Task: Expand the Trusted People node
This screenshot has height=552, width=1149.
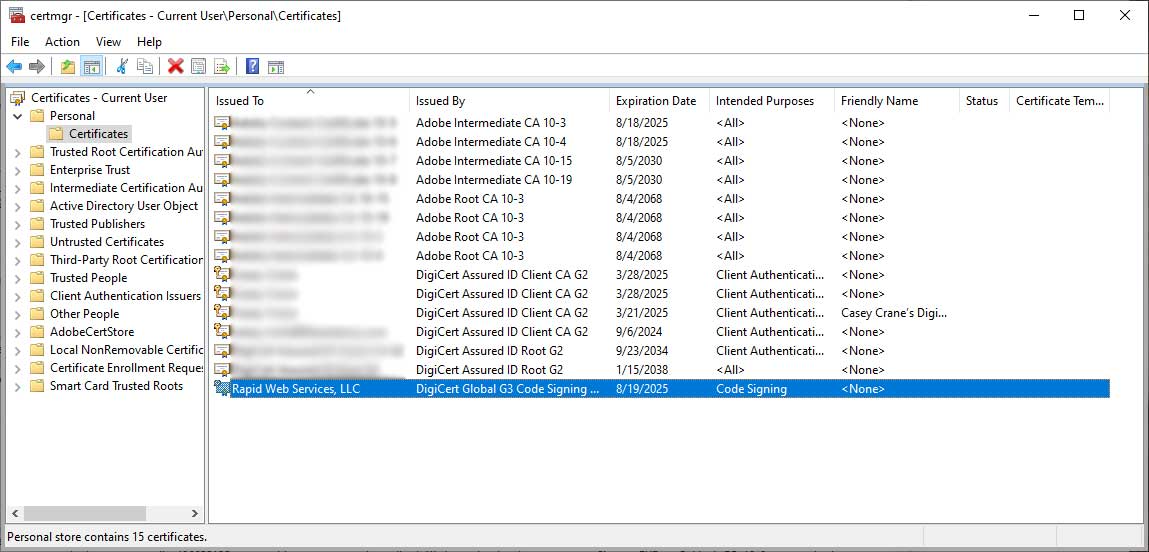Action: click(x=18, y=279)
